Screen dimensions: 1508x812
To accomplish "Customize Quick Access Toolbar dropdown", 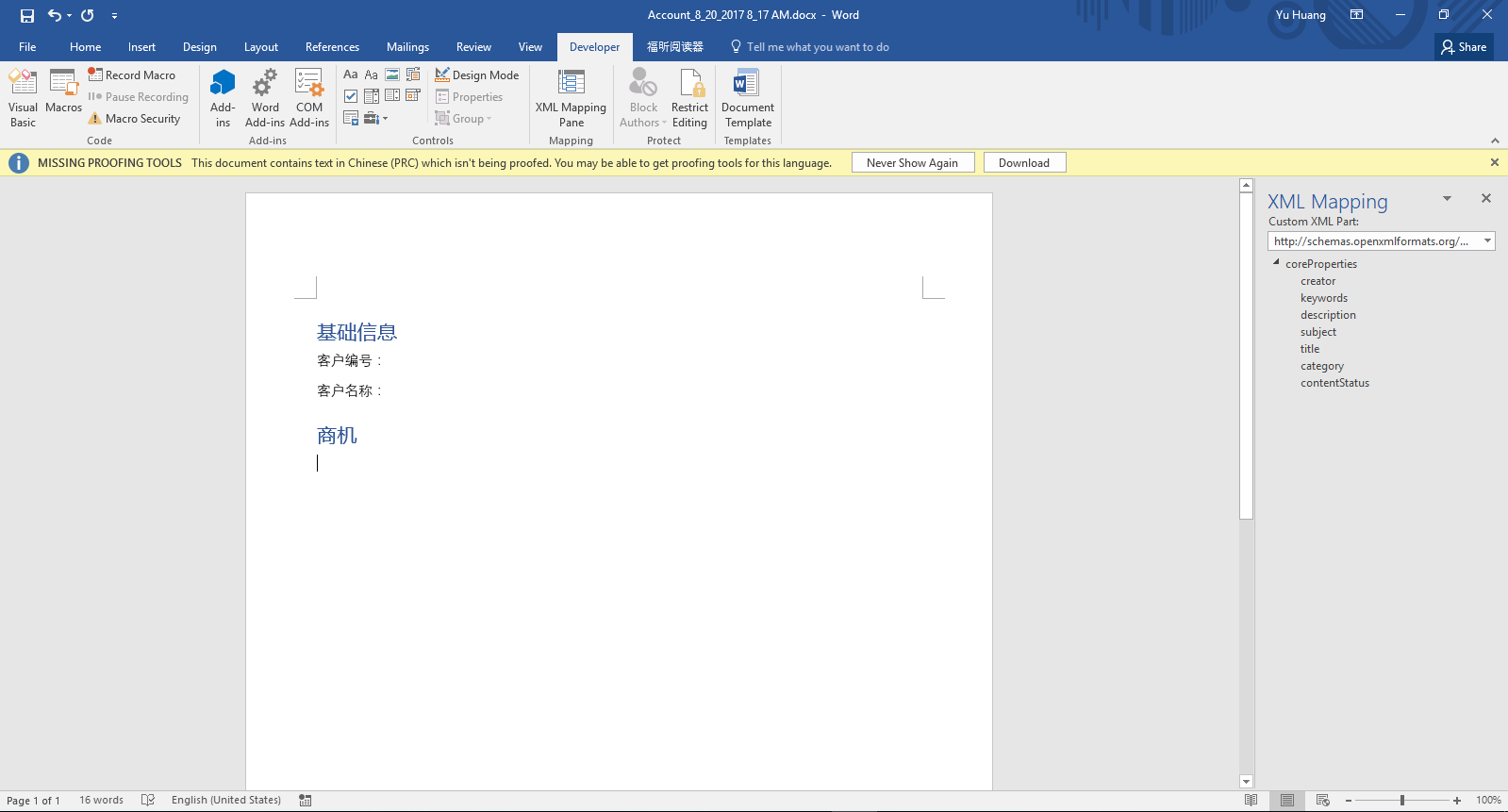I will pyautogui.click(x=114, y=16).
